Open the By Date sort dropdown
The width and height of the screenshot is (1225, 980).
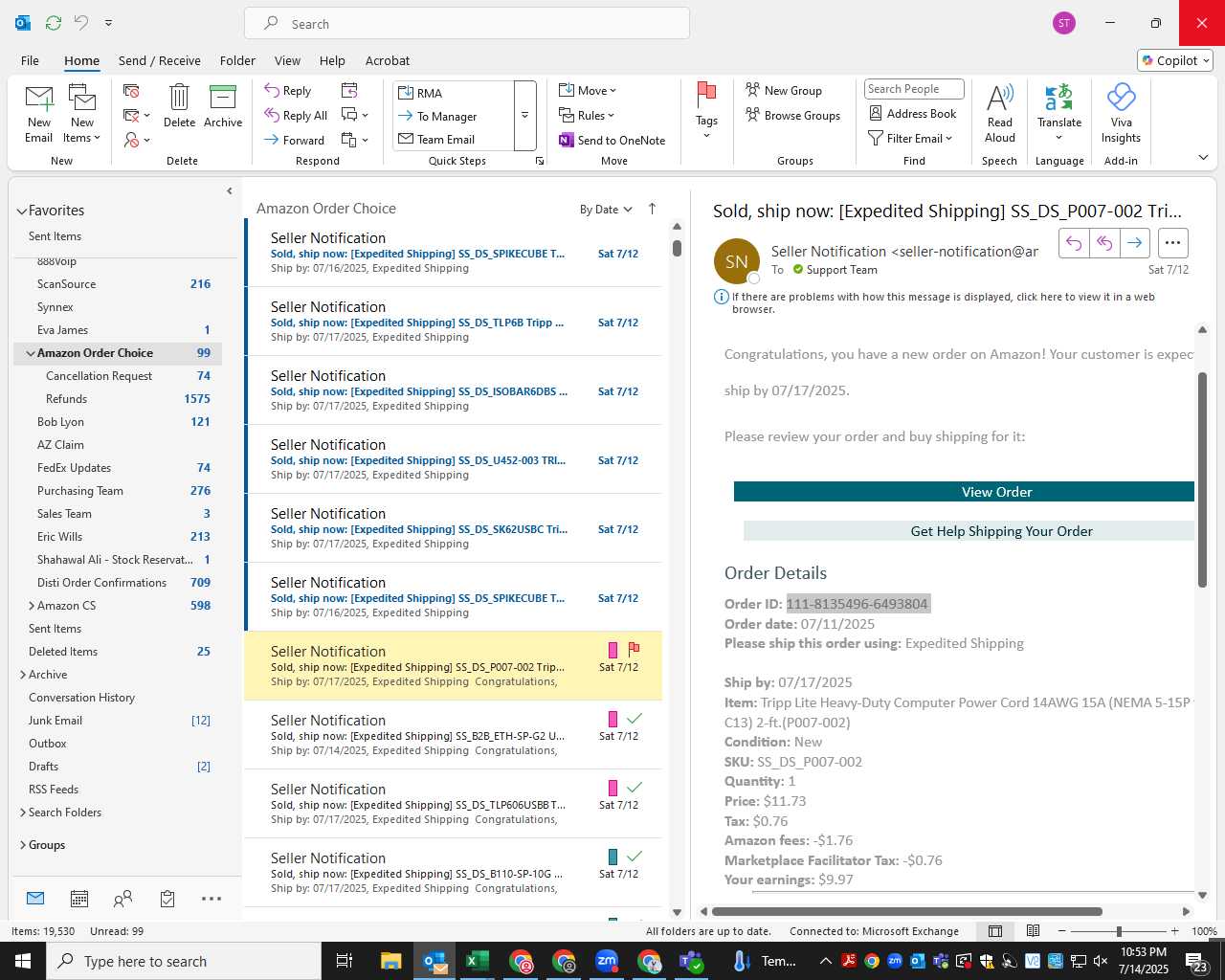[x=606, y=210]
